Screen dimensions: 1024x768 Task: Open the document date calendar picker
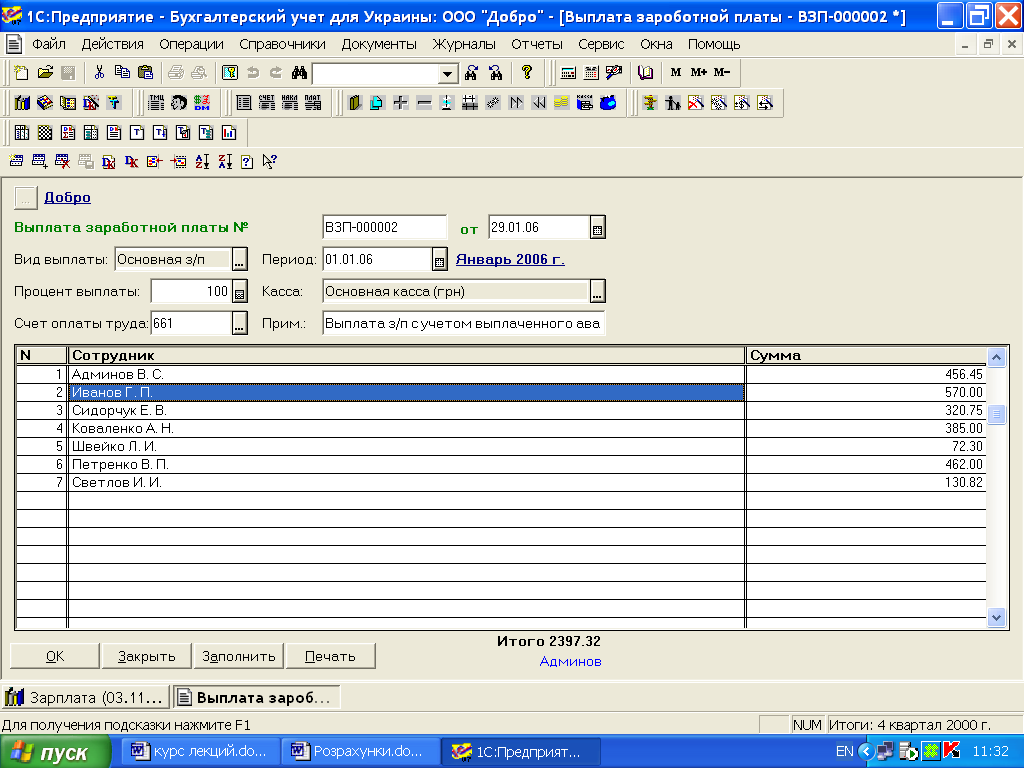pos(598,229)
